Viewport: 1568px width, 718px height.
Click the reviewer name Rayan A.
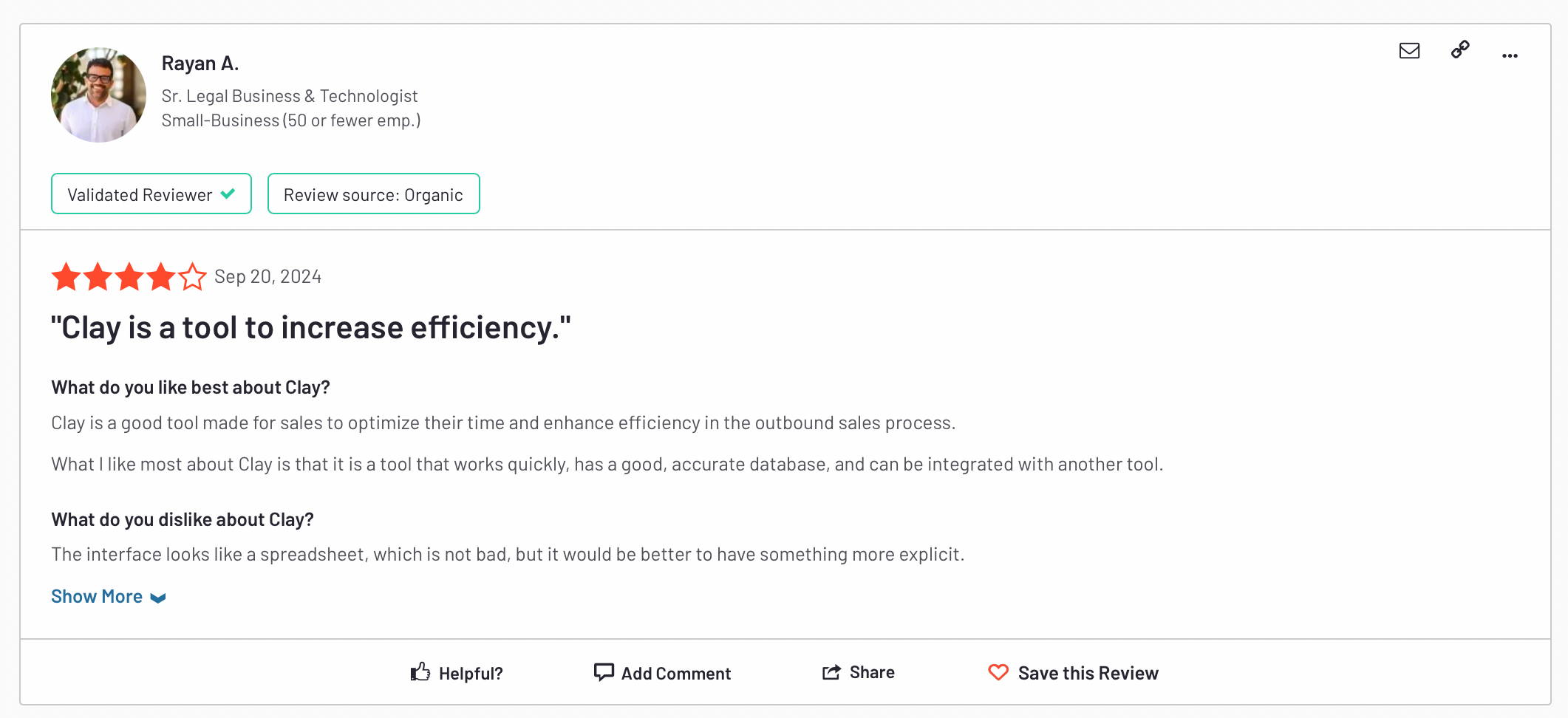(200, 64)
